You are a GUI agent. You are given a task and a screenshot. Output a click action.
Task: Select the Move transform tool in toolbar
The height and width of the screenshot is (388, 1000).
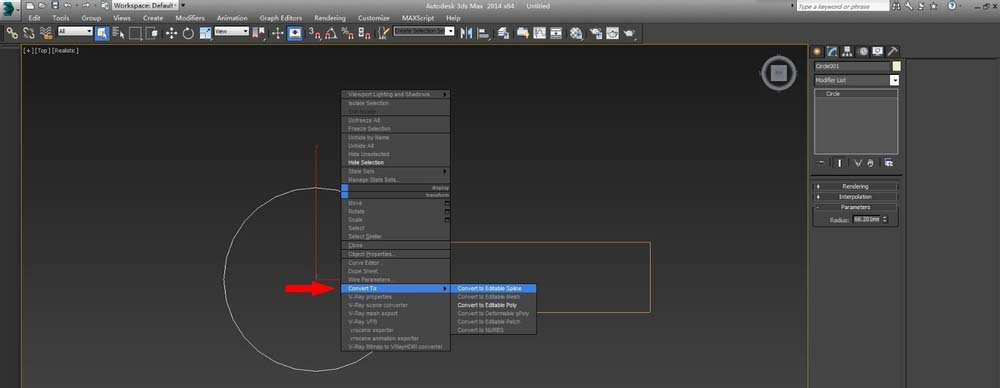(171, 34)
